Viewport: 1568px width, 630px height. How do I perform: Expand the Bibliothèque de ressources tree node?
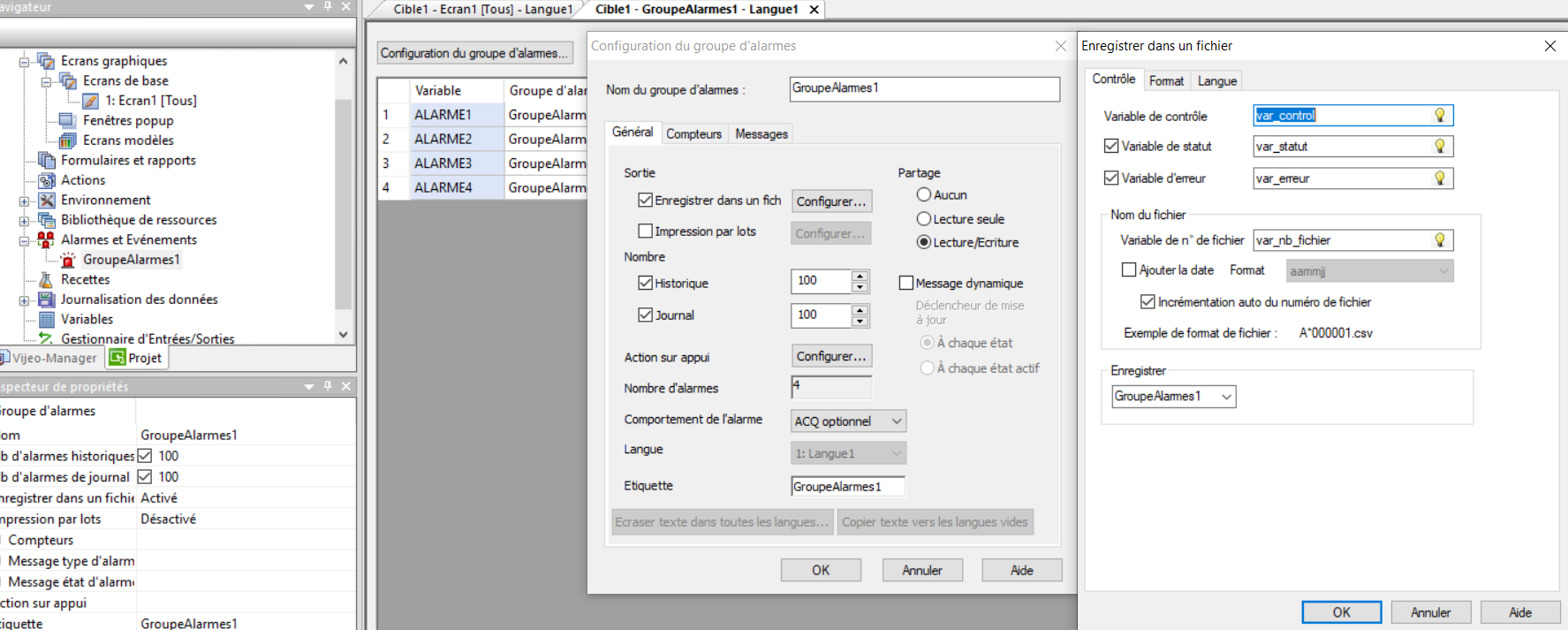(x=24, y=220)
